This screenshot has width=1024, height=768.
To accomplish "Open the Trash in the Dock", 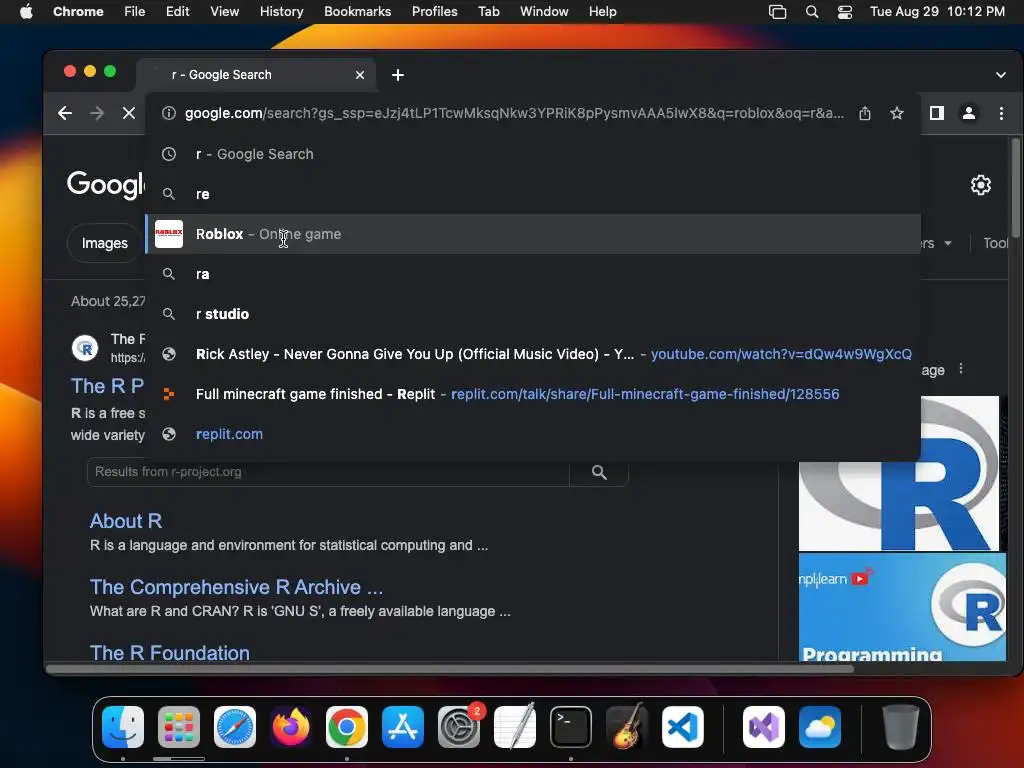I will (901, 727).
